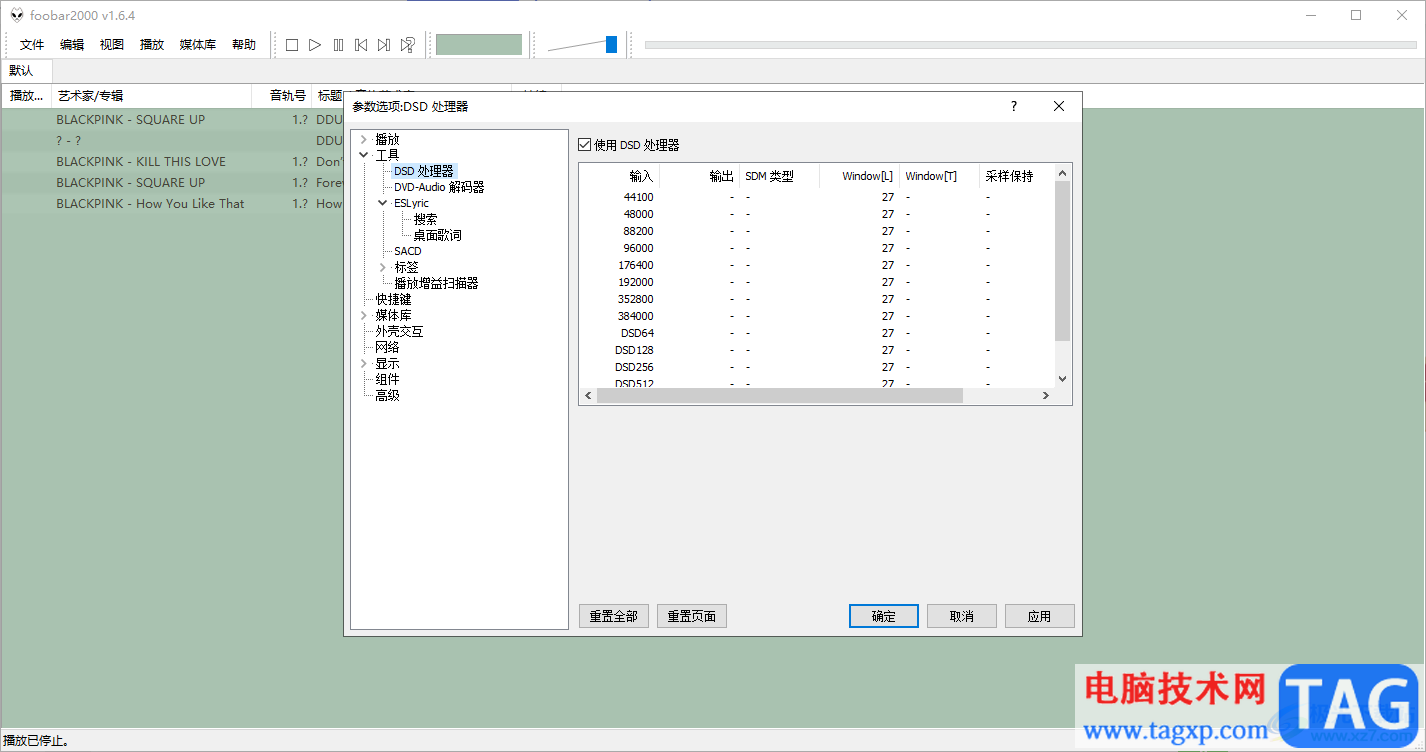Select the 44100 input row
Viewport: 1426px width, 752px height.
(817, 197)
